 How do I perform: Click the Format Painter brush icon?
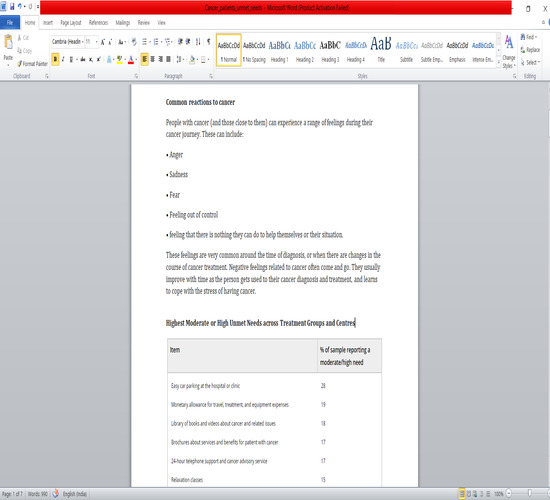point(20,64)
